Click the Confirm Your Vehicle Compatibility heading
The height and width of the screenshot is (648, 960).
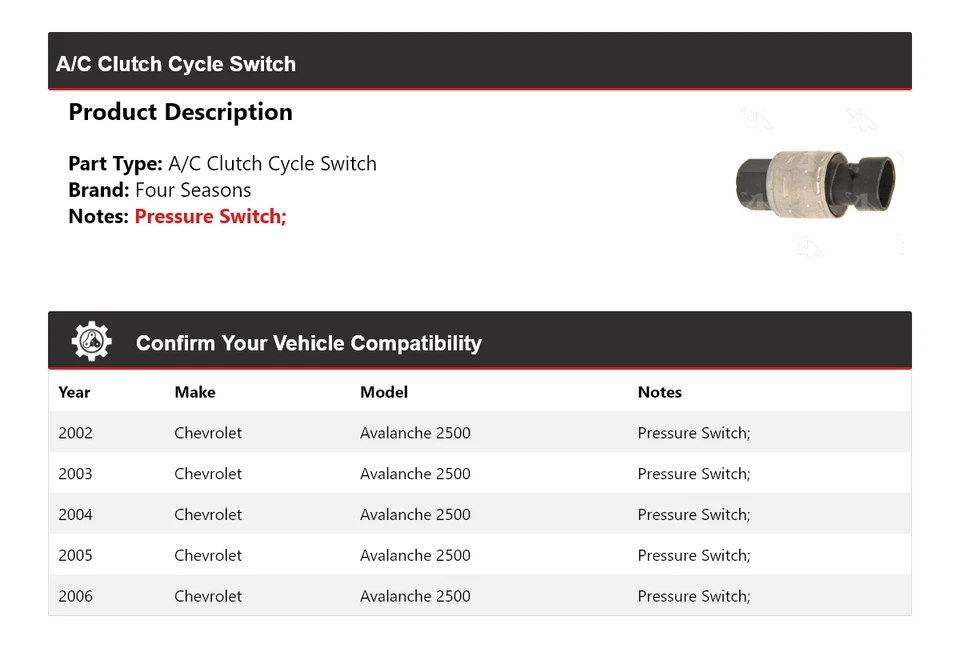[x=308, y=343]
